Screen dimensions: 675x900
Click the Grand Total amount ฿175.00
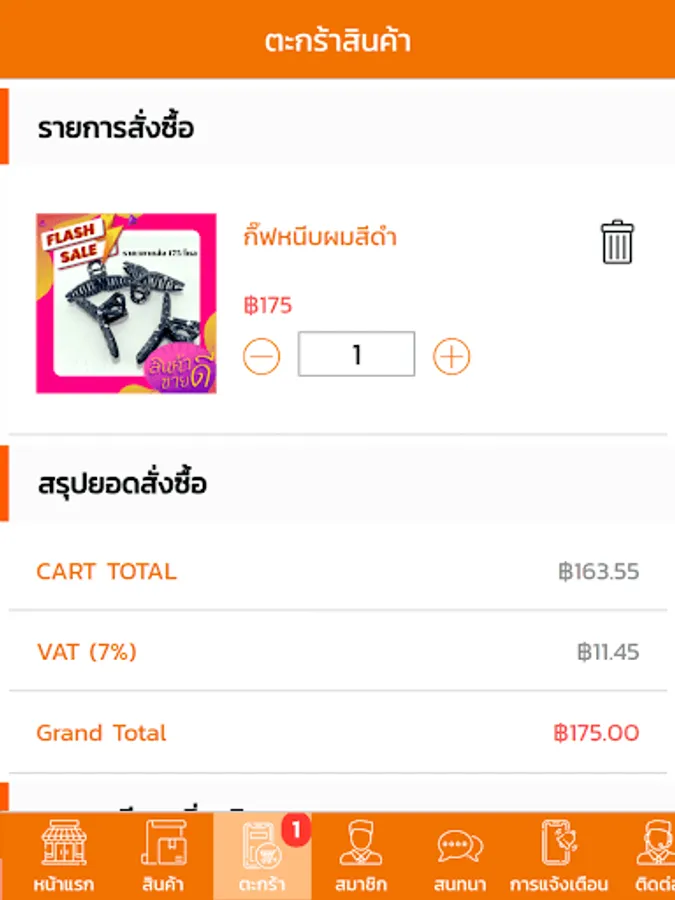pos(596,733)
